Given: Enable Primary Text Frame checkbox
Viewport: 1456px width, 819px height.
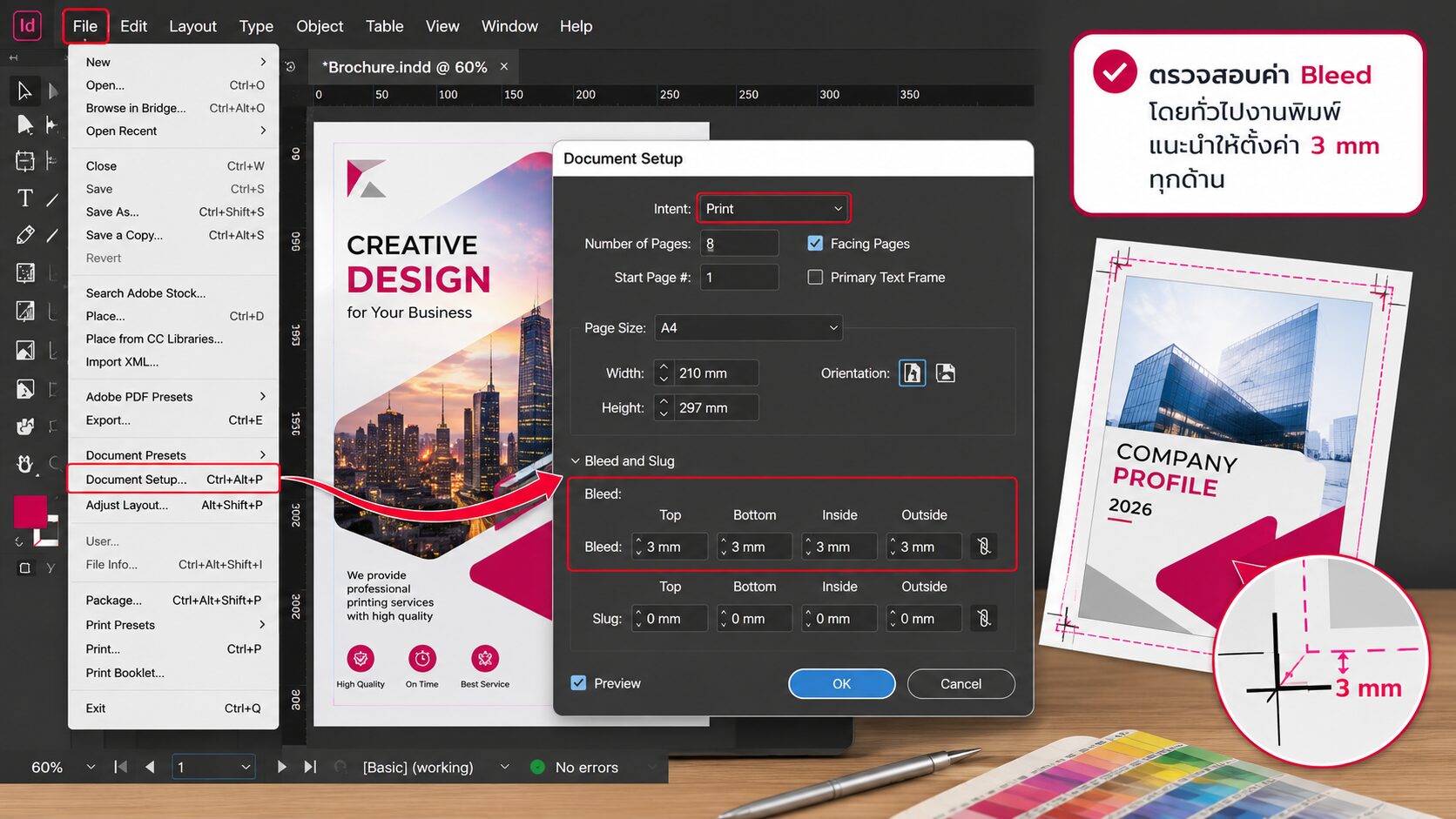Looking at the screenshot, I should pos(815,277).
